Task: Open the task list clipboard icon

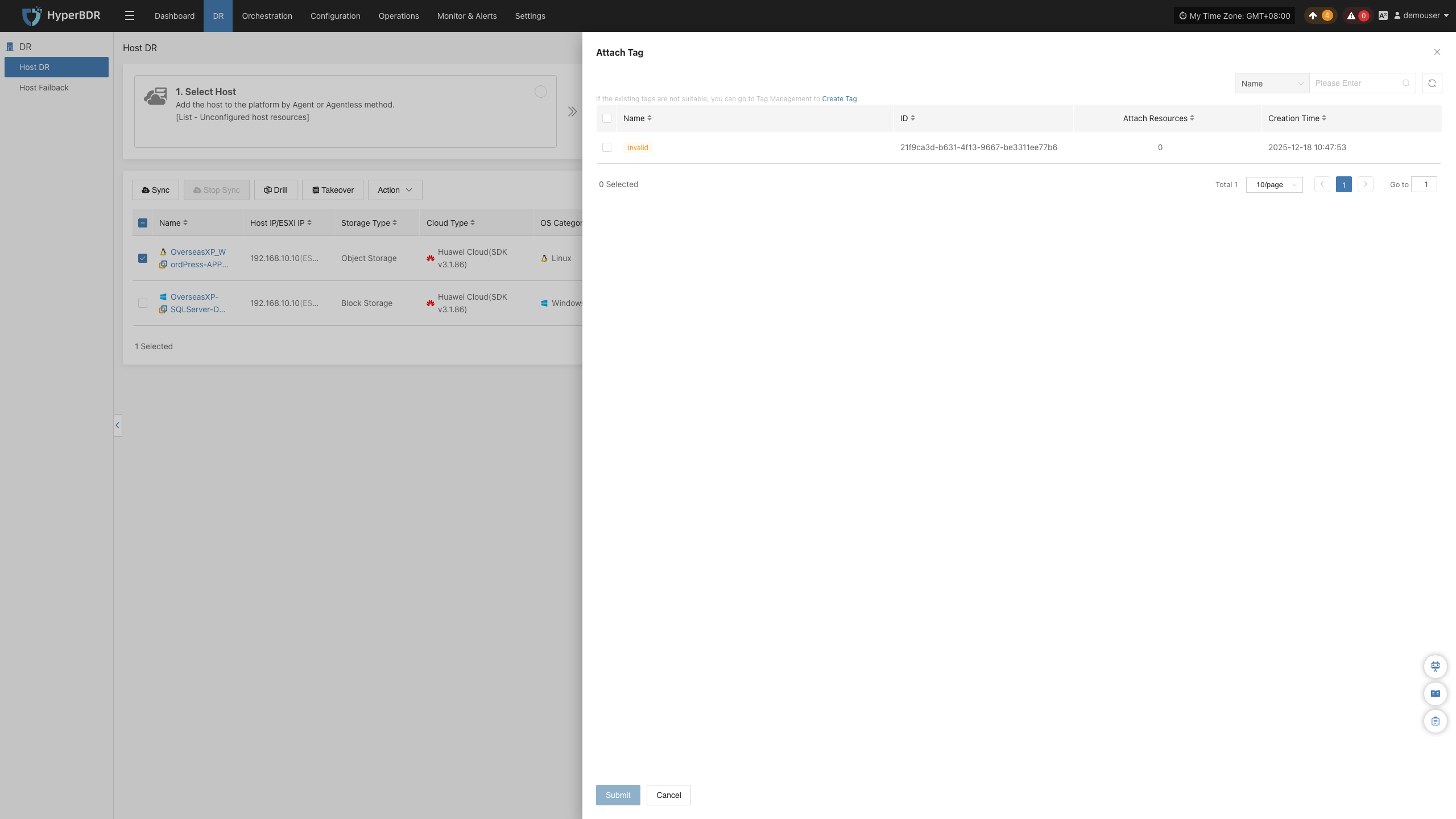Action: pos(1436,721)
